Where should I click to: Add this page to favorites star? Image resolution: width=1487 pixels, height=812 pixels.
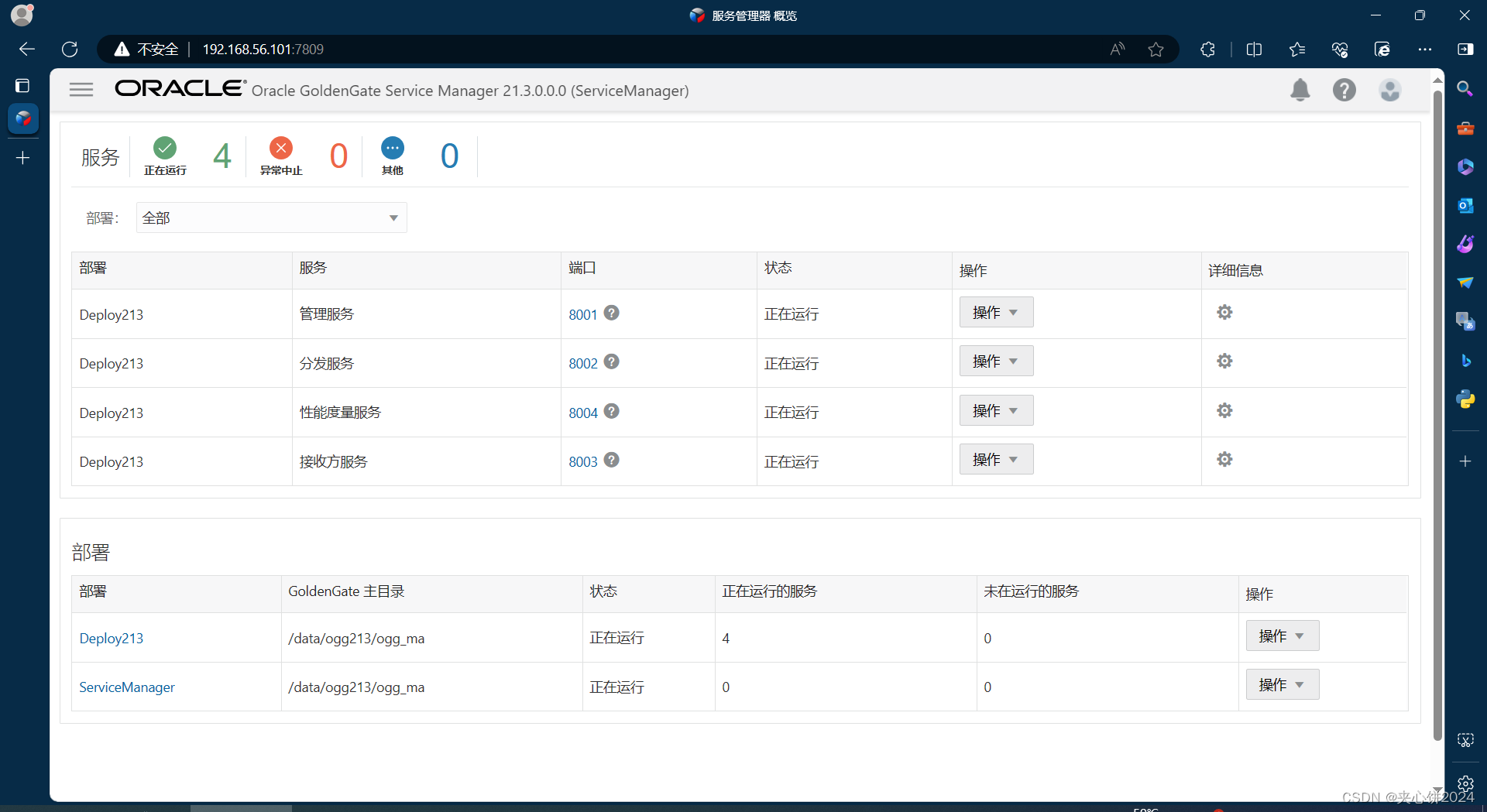(1156, 50)
